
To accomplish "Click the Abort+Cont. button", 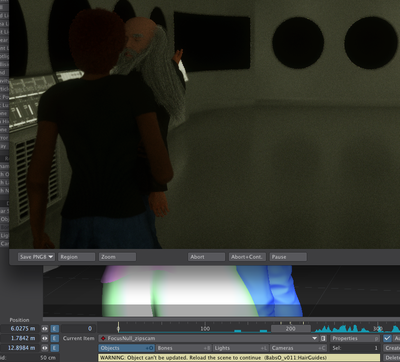I will coord(247,257).
